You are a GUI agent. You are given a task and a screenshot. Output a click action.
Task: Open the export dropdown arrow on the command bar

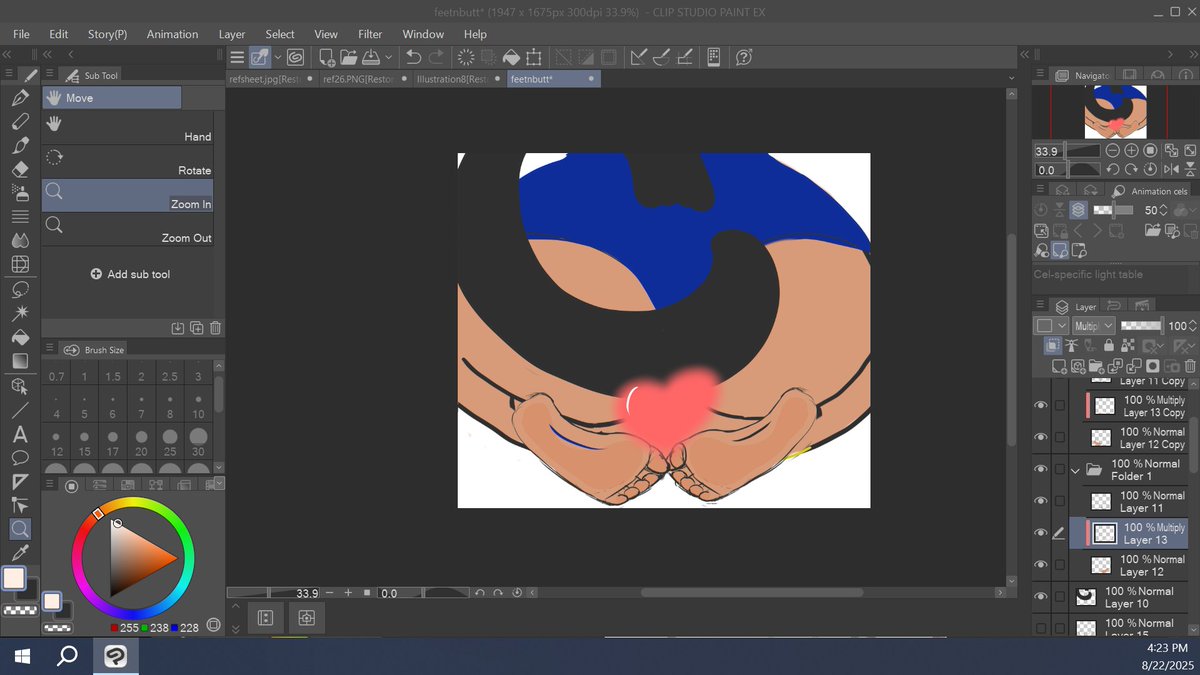390,57
